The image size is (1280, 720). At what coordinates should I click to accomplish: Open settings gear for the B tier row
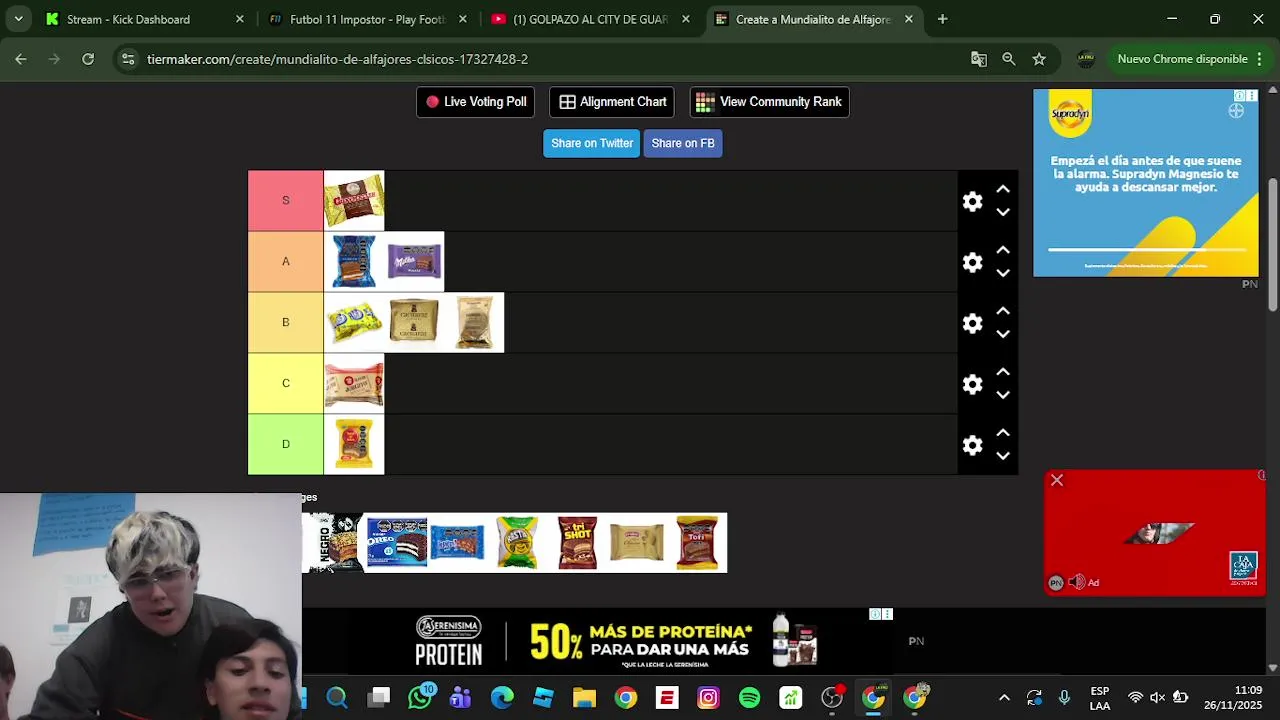972,323
